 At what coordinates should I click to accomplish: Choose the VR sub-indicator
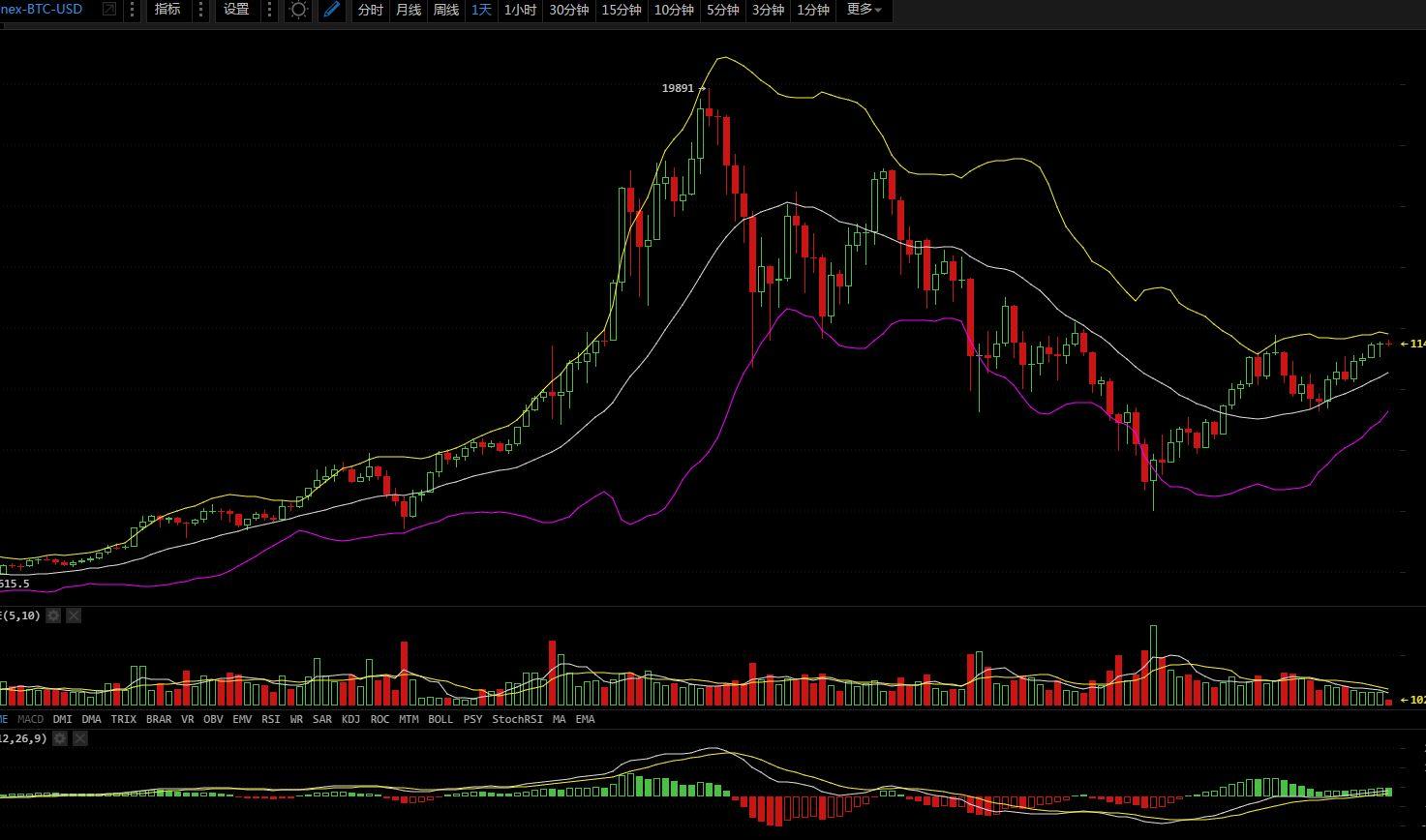(x=188, y=719)
